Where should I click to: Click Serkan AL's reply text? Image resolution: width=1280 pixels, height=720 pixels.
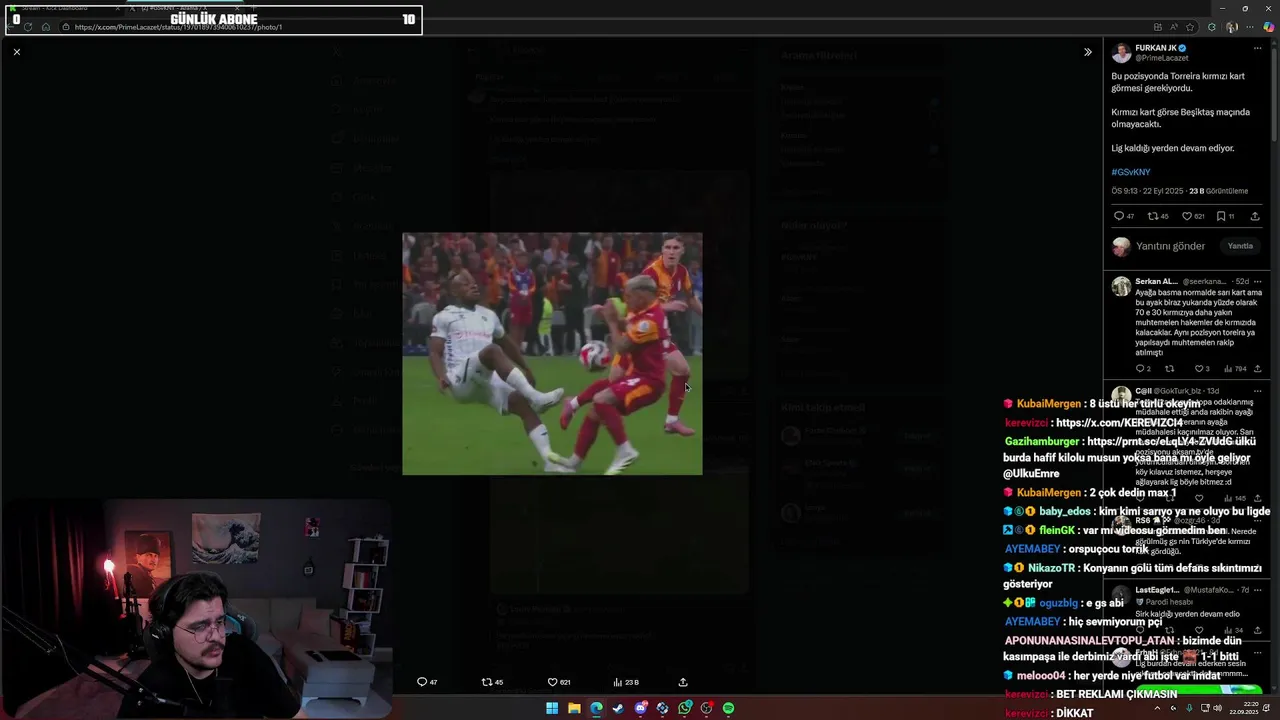1198,322
